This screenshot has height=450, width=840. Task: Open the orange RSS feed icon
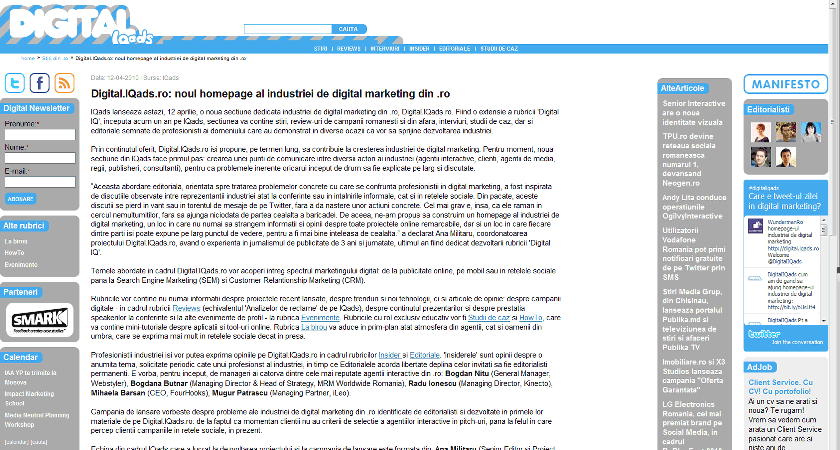(64, 83)
